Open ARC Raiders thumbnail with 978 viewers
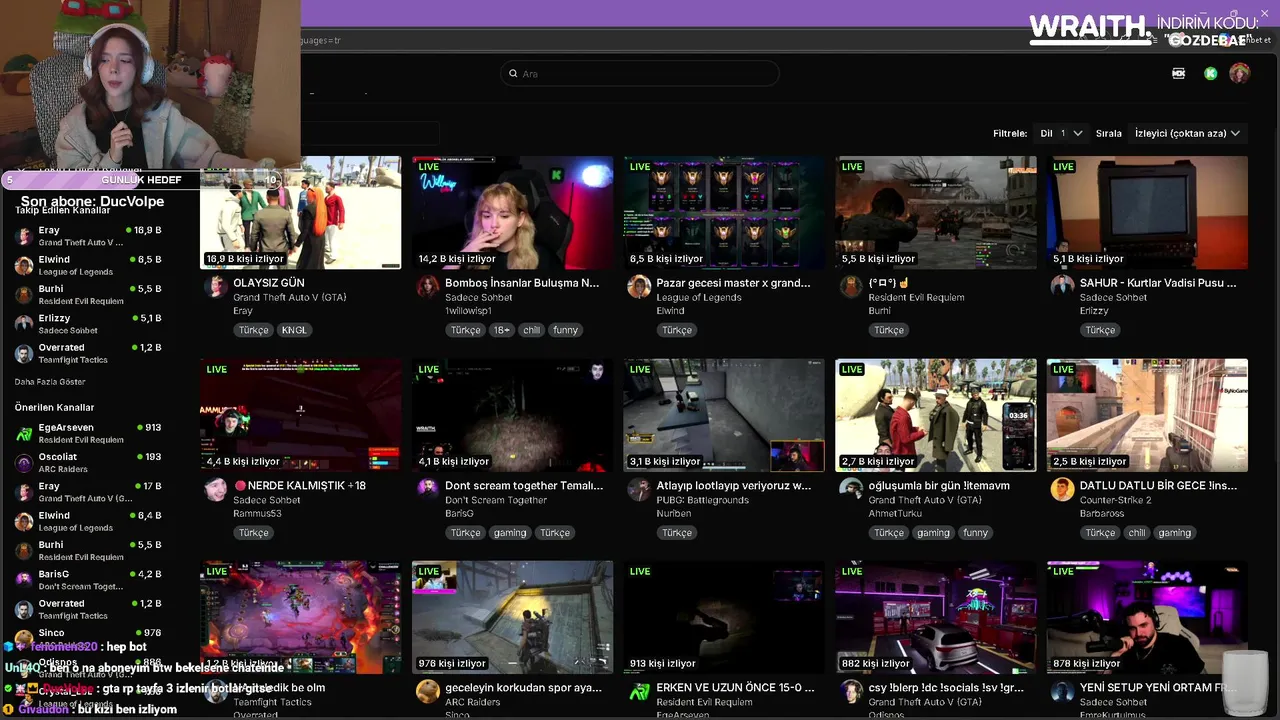Screen dimensions: 1280x720 [x=512, y=617]
